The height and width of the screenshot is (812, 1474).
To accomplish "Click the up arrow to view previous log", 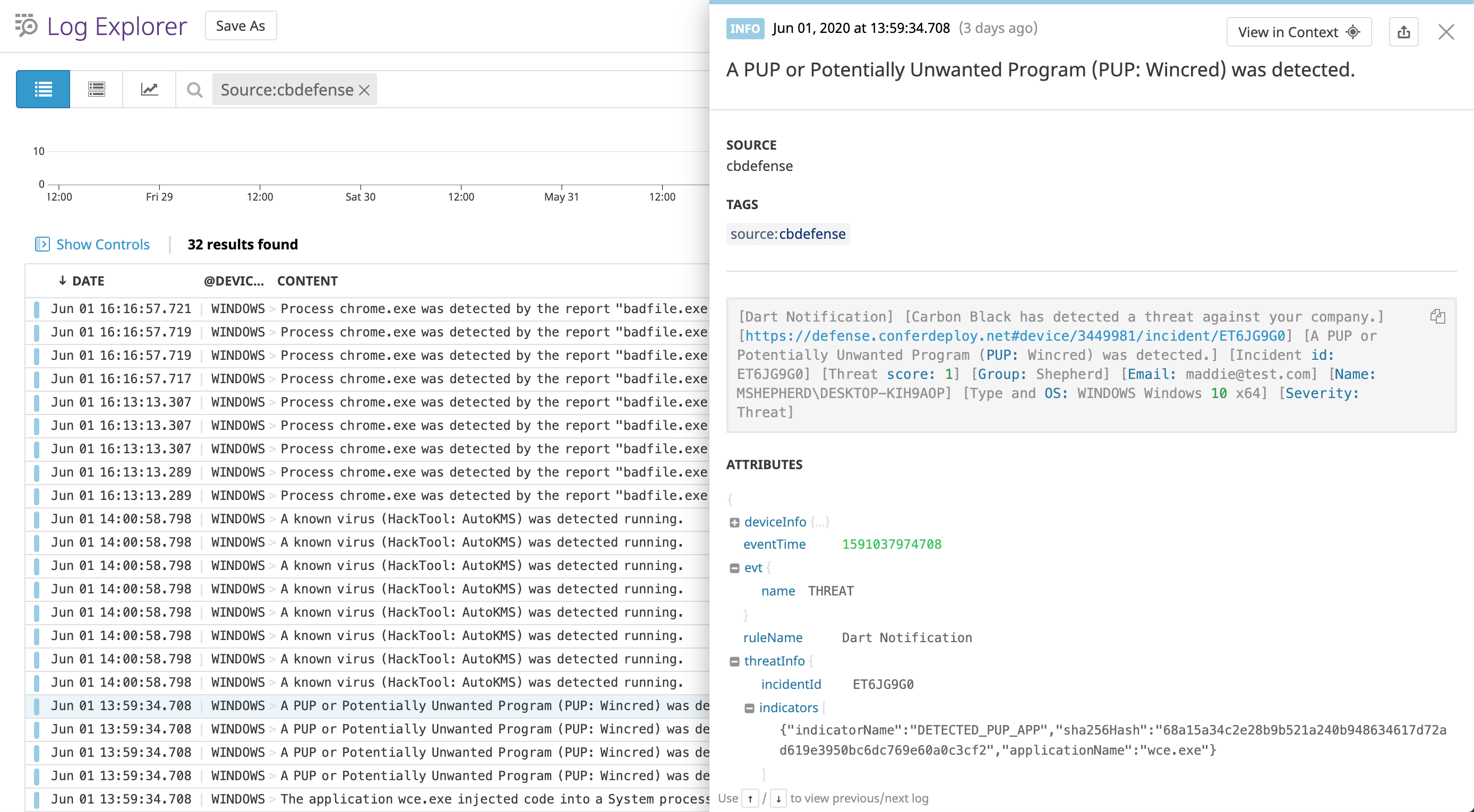I will pos(750,798).
